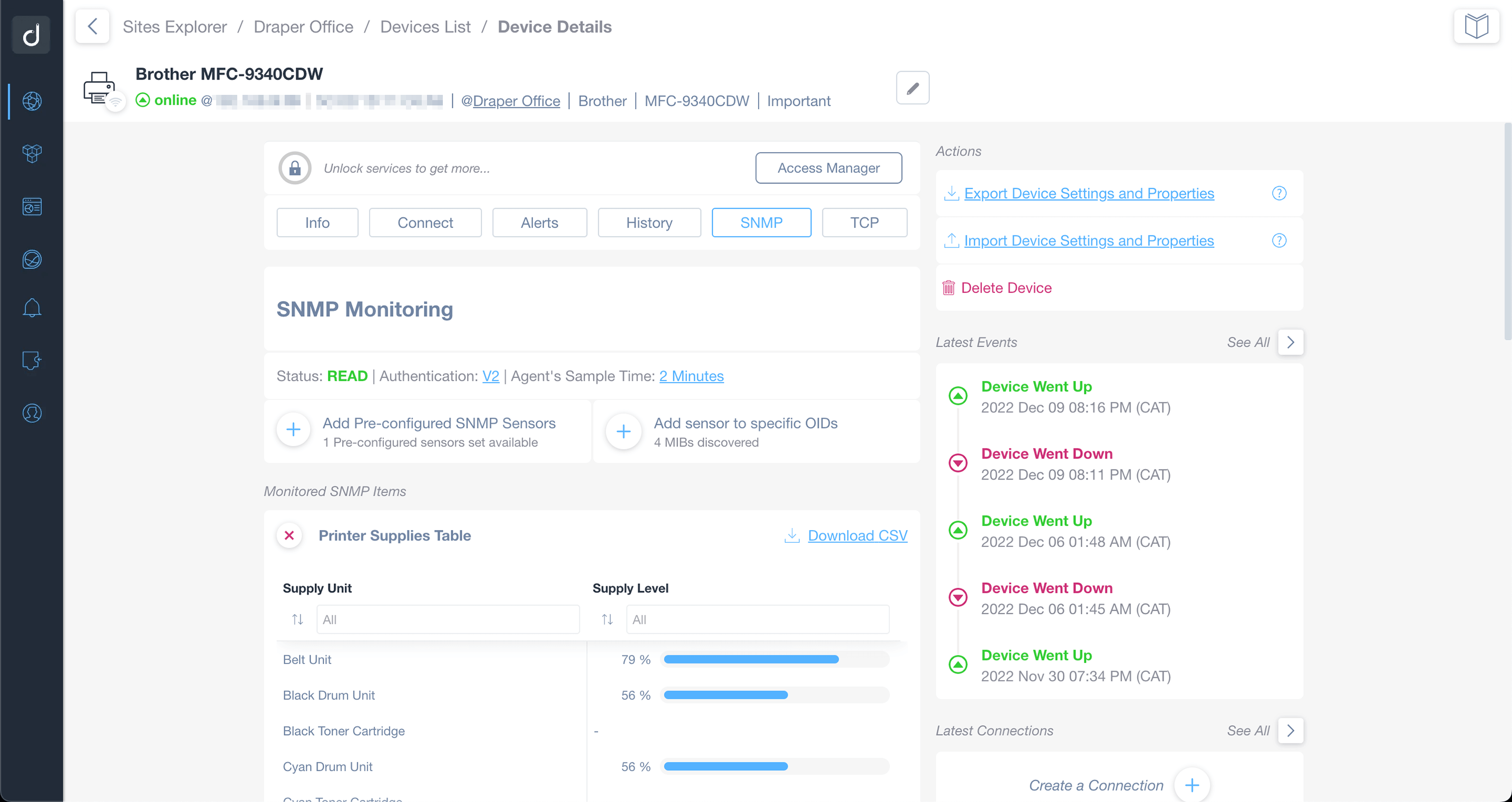Click the lock icon for unlock services
The height and width of the screenshot is (802, 1512).
296,167
